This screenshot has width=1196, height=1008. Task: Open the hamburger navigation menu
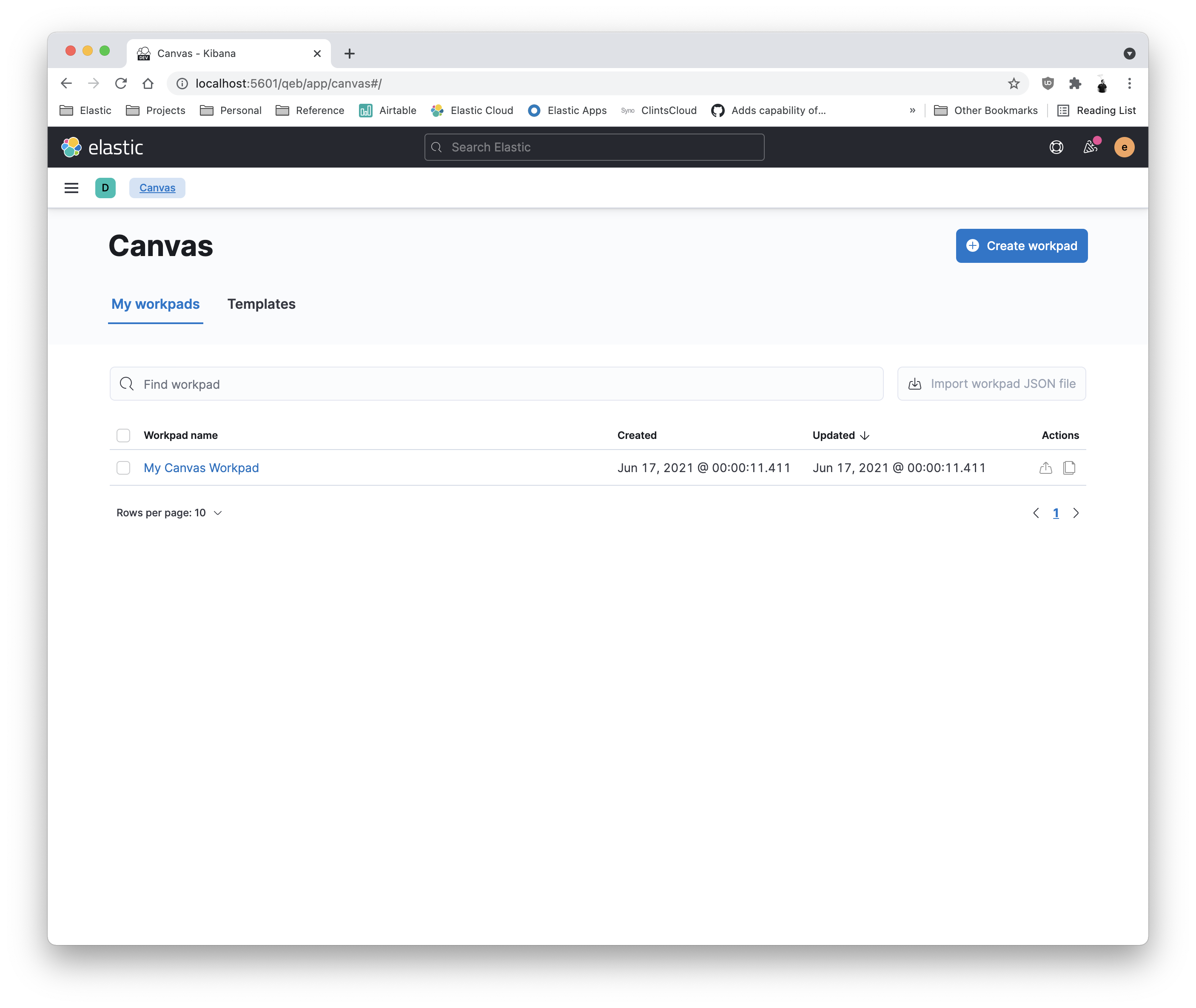click(71, 188)
